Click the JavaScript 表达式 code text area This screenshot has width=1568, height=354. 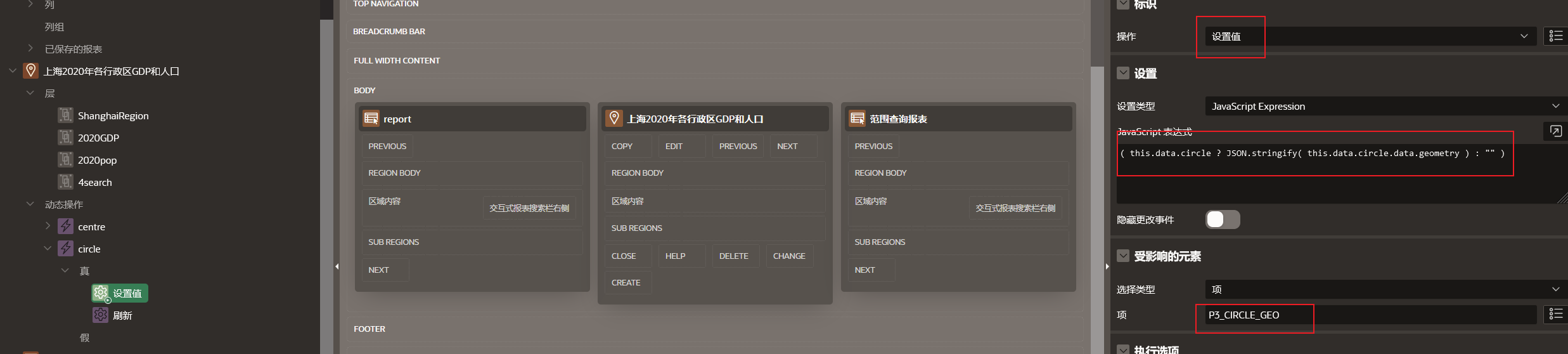(1342, 173)
